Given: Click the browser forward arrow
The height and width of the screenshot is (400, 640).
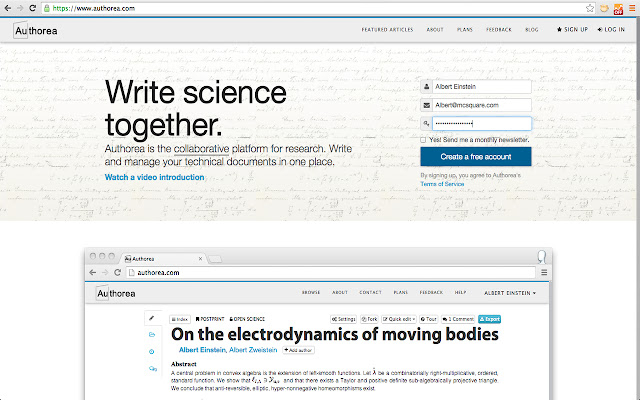Looking at the screenshot, I should click(x=20, y=8).
